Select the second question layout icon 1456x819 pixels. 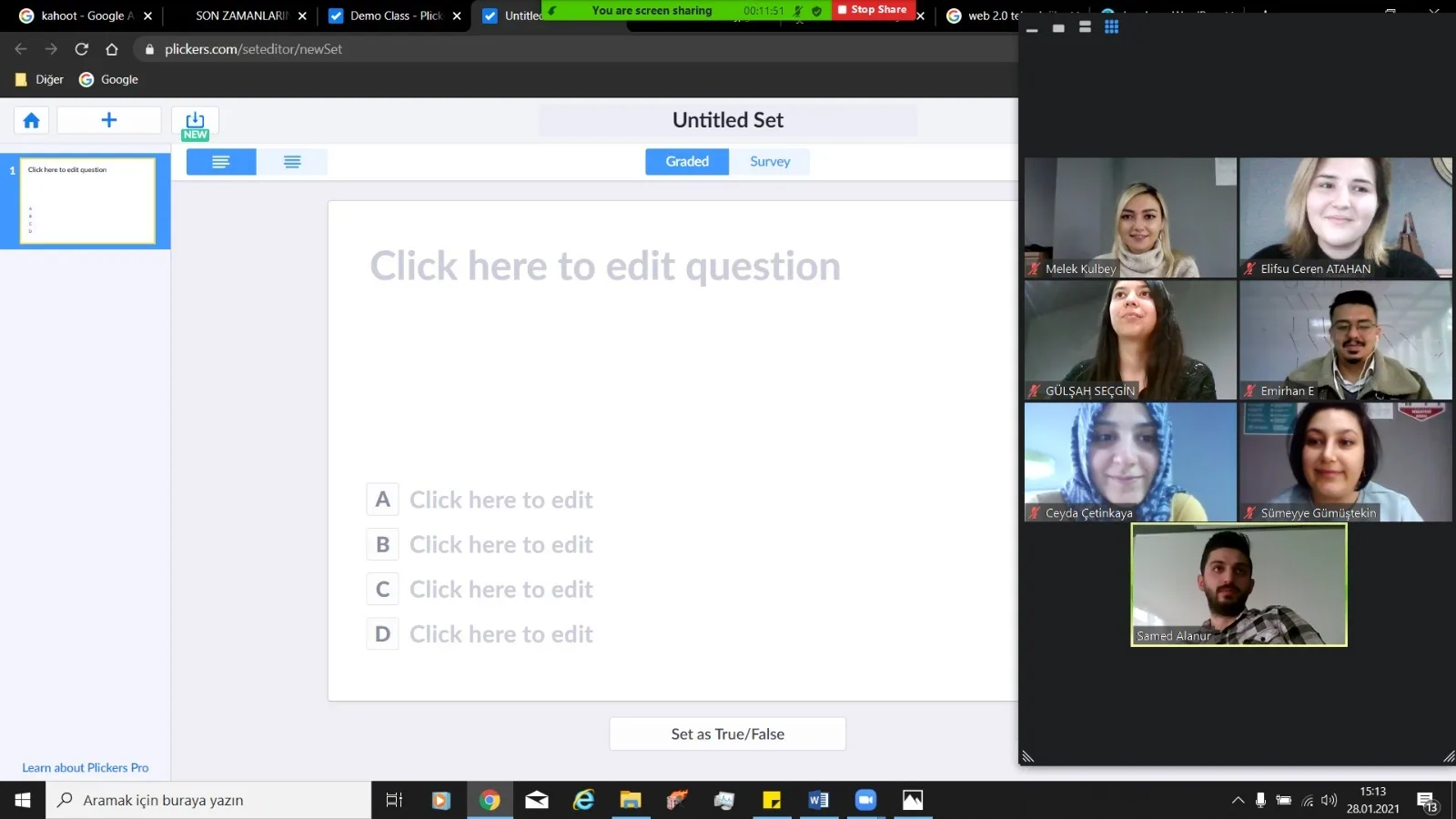[292, 162]
